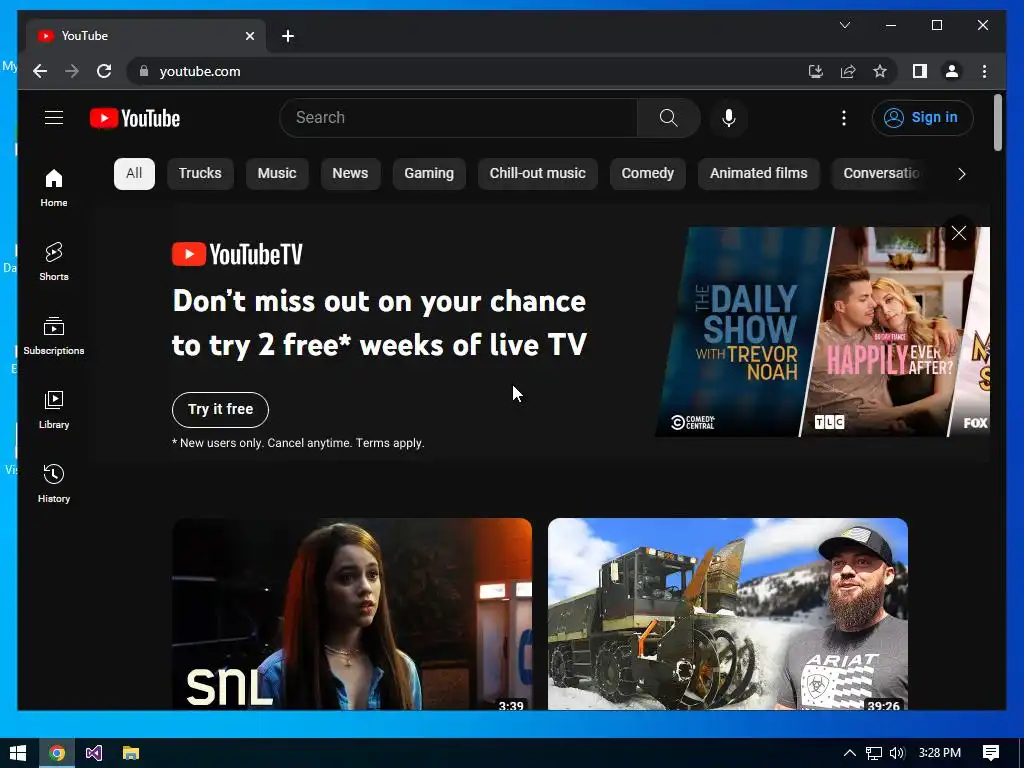Click the network tray icon
Viewport: 1024px width, 768px height.
873,753
